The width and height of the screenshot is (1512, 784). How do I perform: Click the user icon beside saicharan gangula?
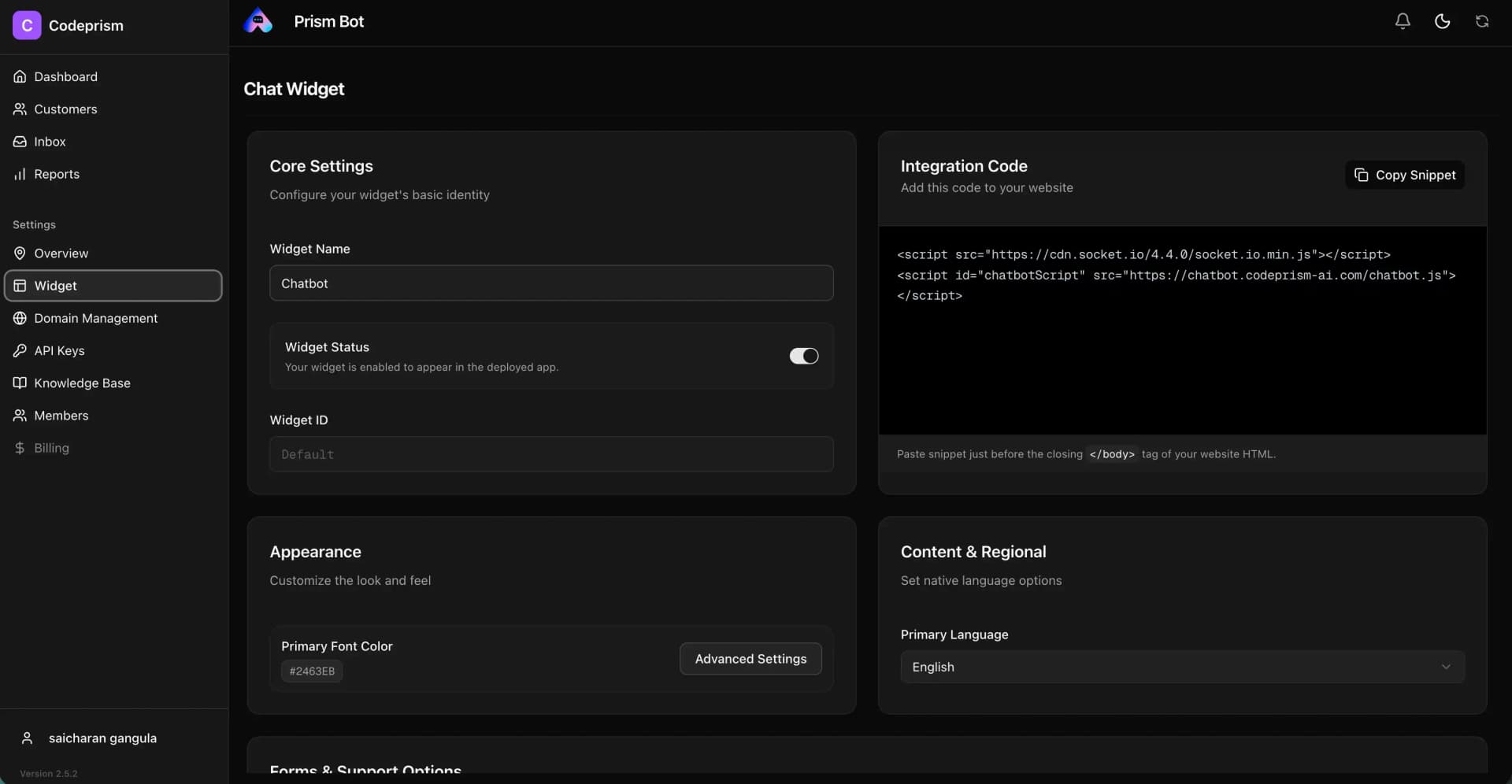(x=26, y=738)
